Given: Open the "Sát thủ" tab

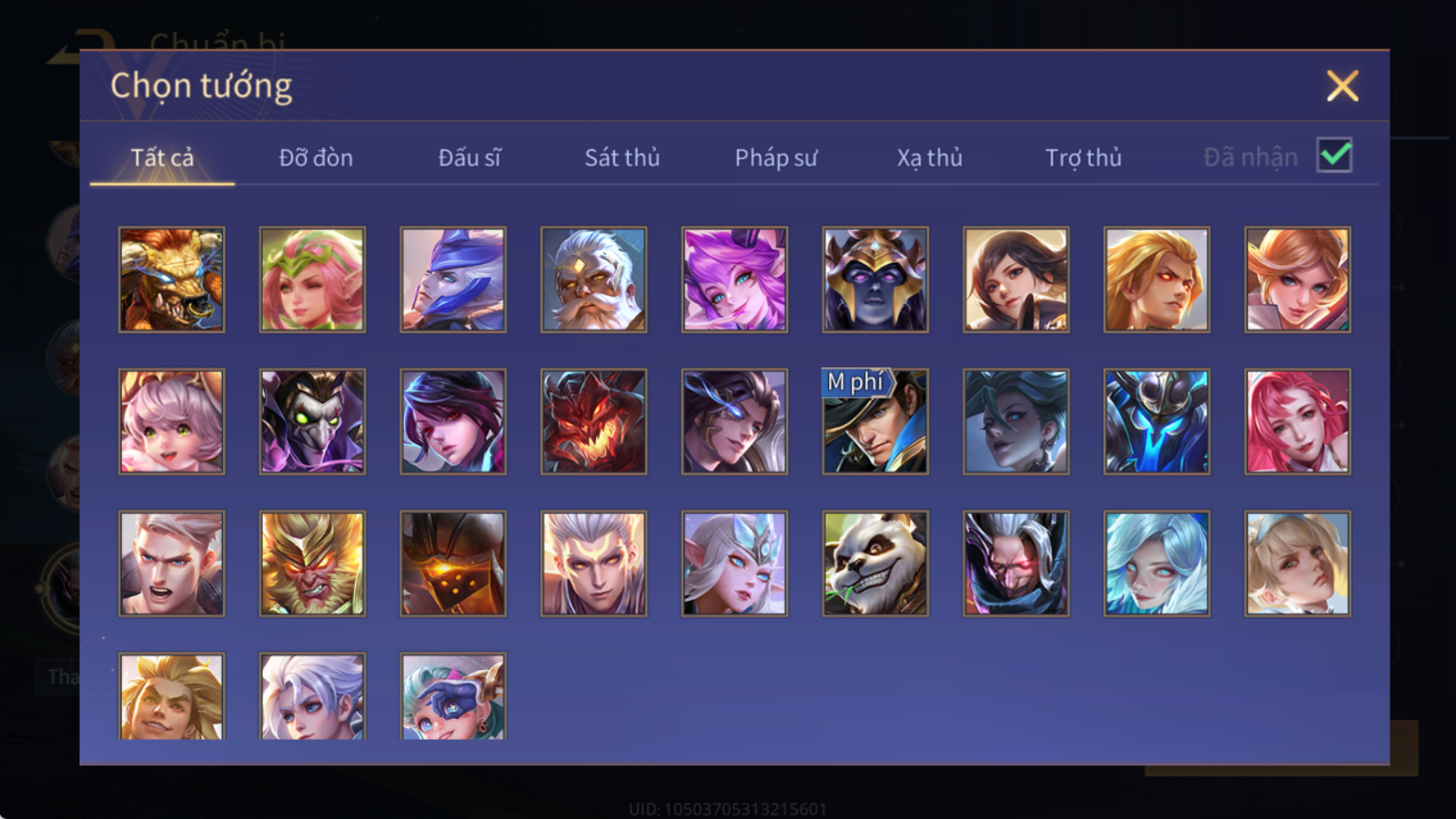Looking at the screenshot, I should pyautogui.click(x=622, y=157).
